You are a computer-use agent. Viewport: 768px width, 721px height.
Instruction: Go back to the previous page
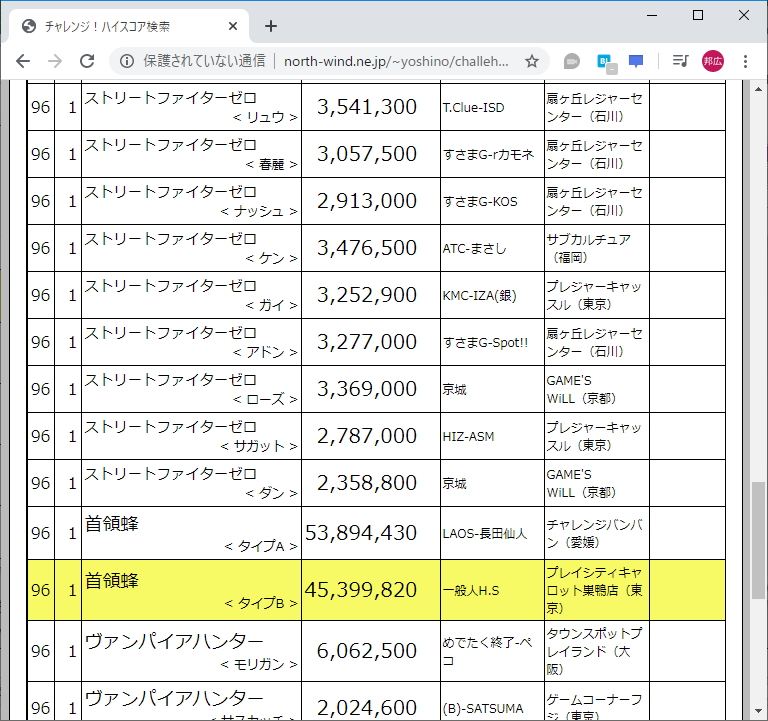23,61
